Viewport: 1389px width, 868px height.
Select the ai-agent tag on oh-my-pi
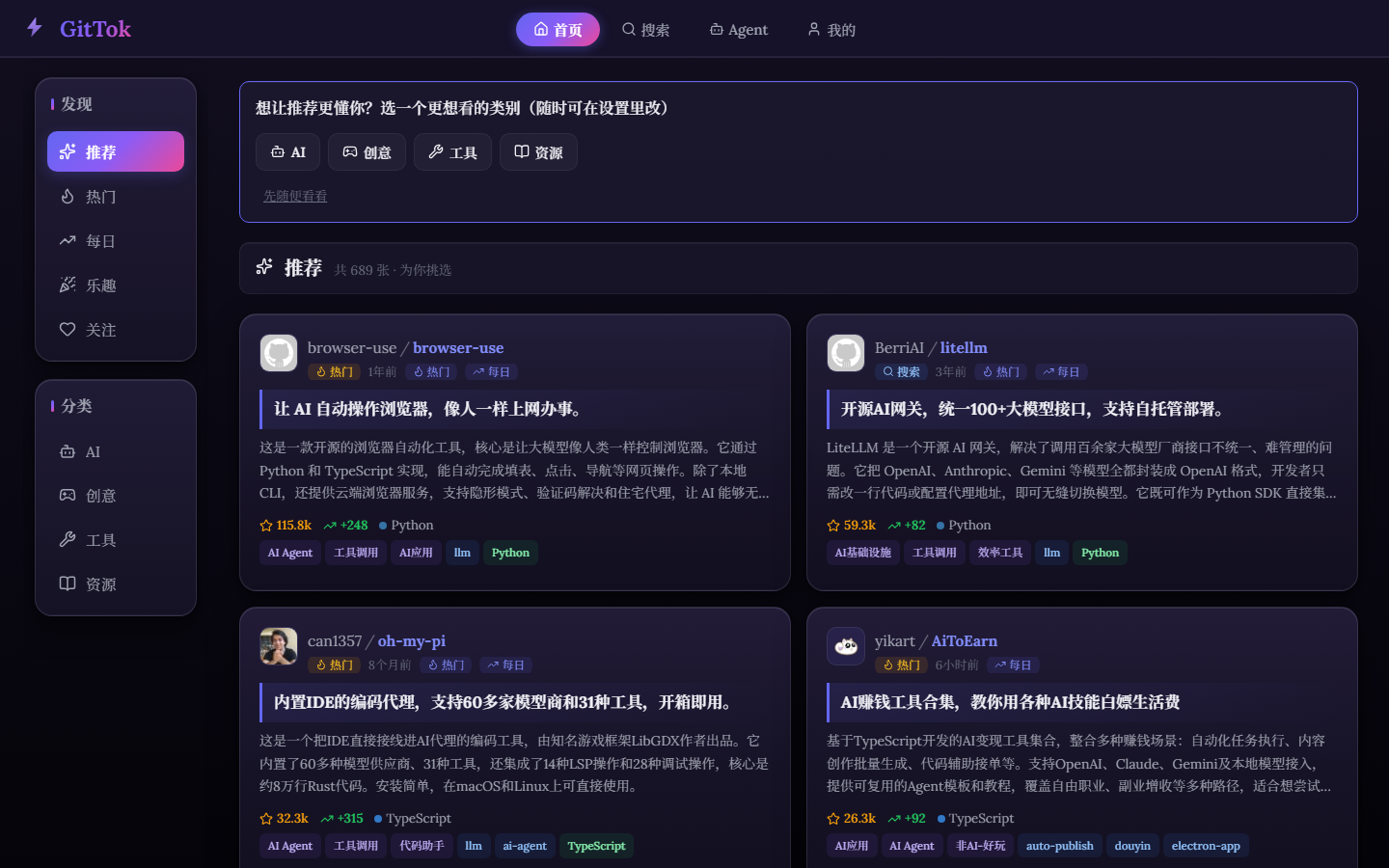pyautogui.click(x=525, y=846)
